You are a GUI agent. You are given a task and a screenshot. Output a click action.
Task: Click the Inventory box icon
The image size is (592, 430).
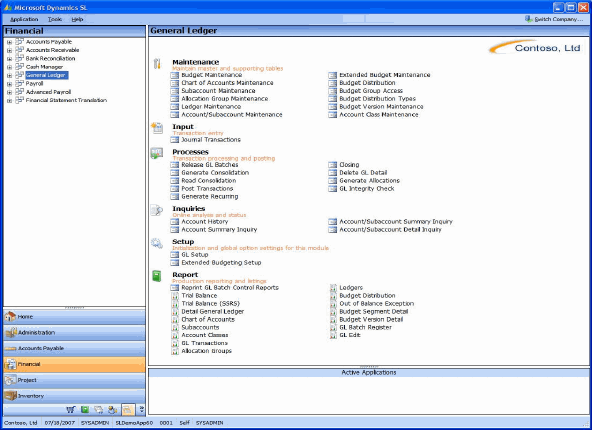[10, 396]
